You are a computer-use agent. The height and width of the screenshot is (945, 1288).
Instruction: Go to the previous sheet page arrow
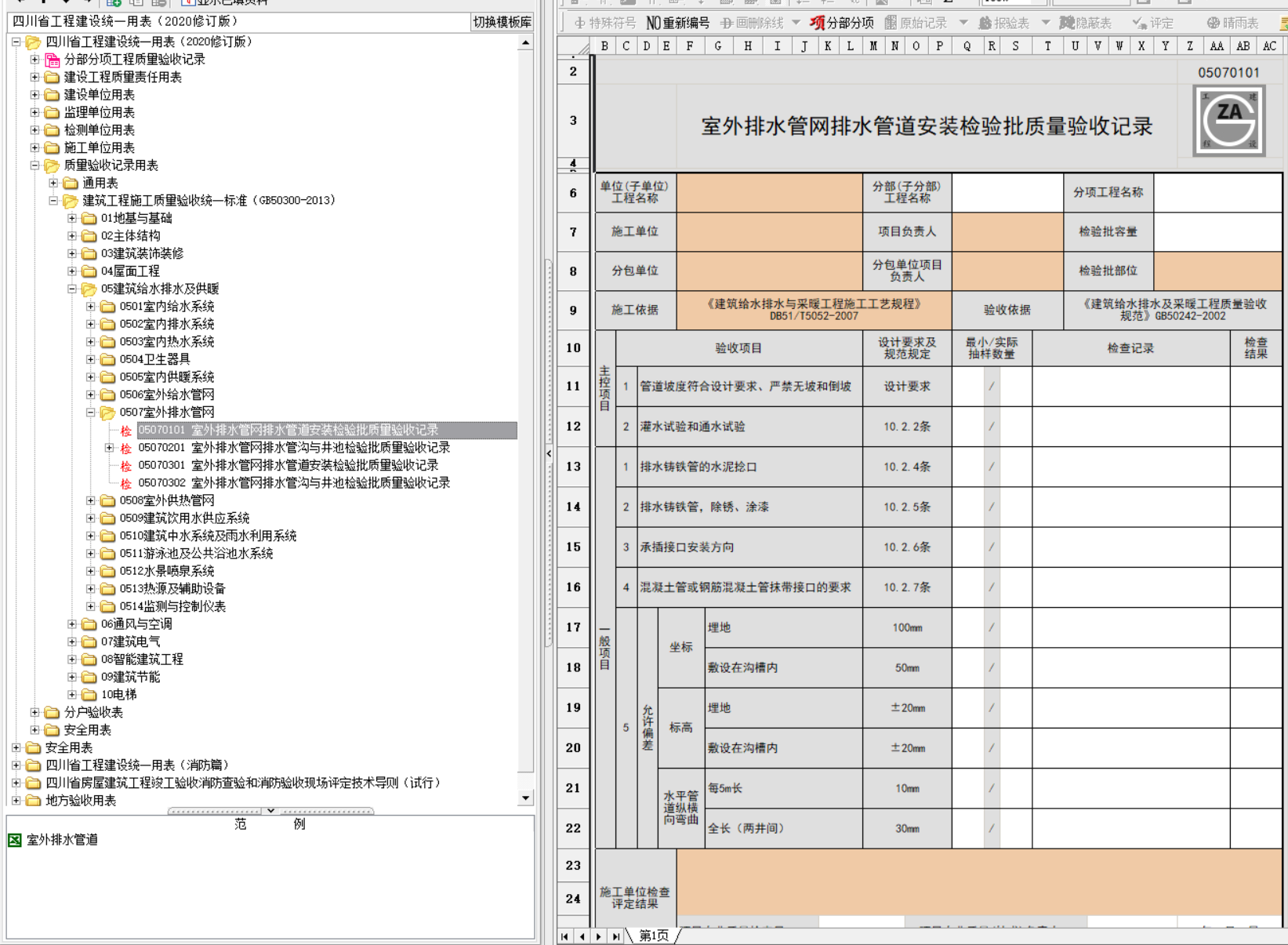pos(582,936)
